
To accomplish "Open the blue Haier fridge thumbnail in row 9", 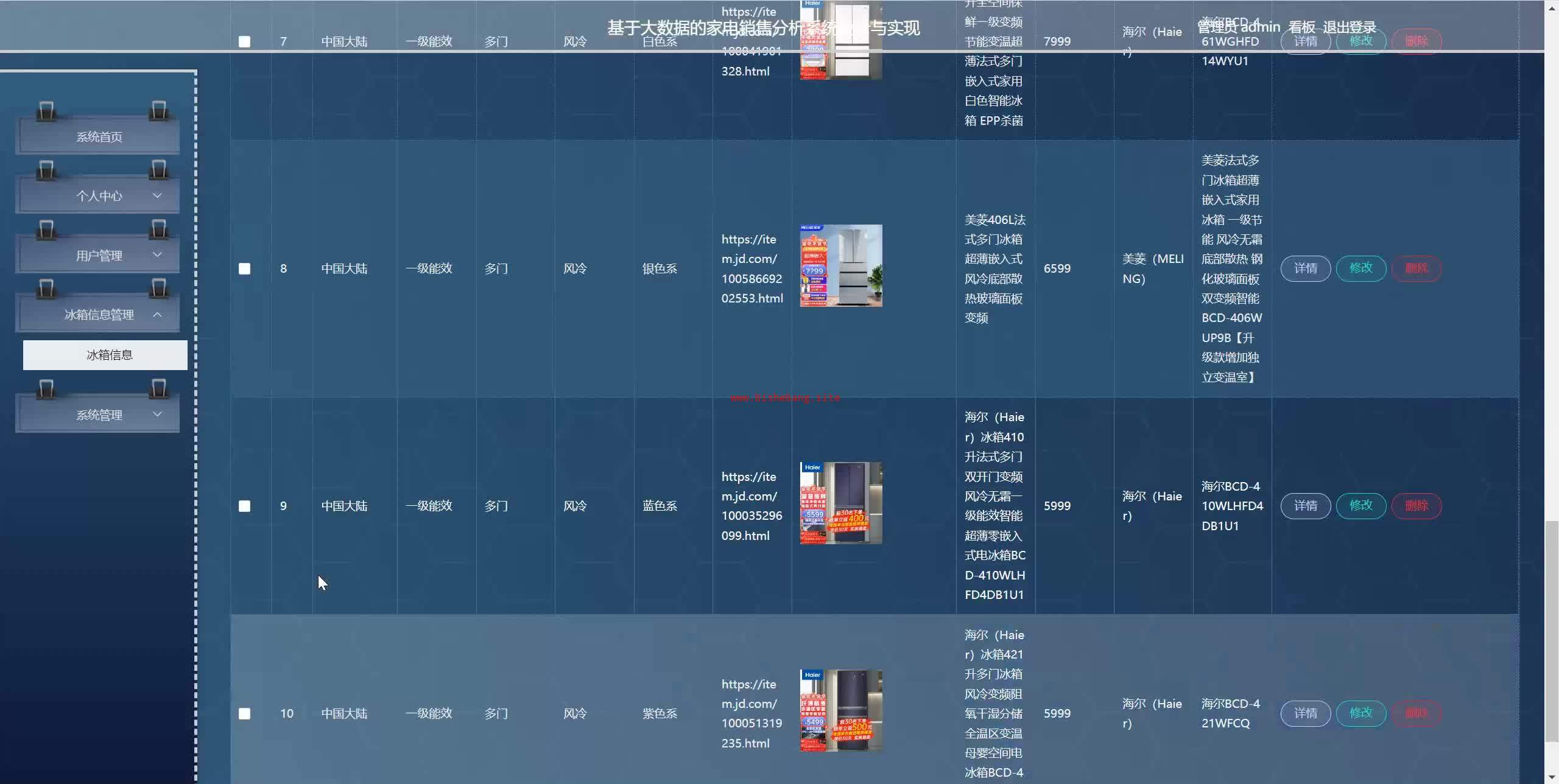I will click(840, 503).
